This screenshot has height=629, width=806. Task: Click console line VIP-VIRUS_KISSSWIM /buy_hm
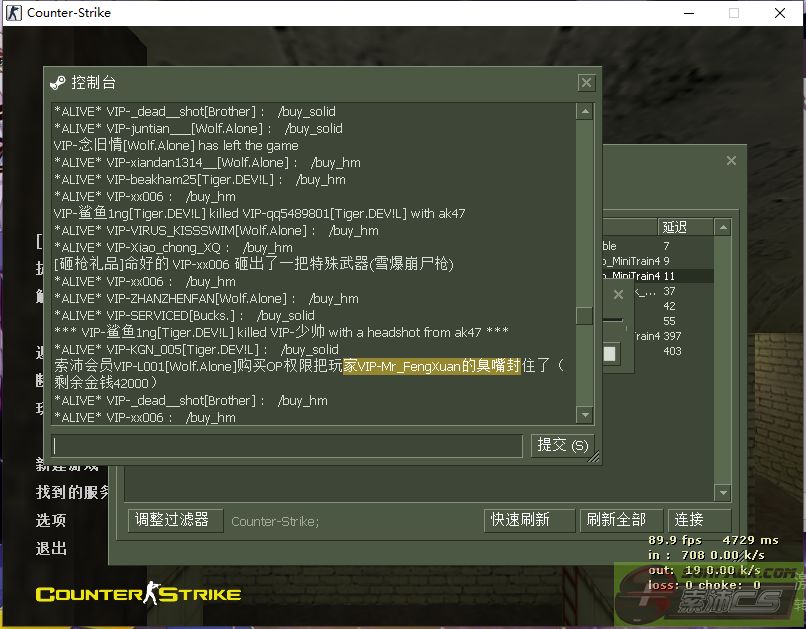216,230
